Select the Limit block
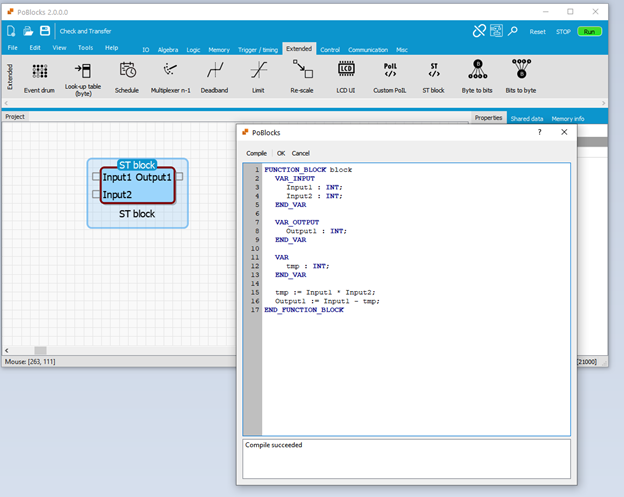The width and height of the screenshot is (624, 497). [258, 78]
